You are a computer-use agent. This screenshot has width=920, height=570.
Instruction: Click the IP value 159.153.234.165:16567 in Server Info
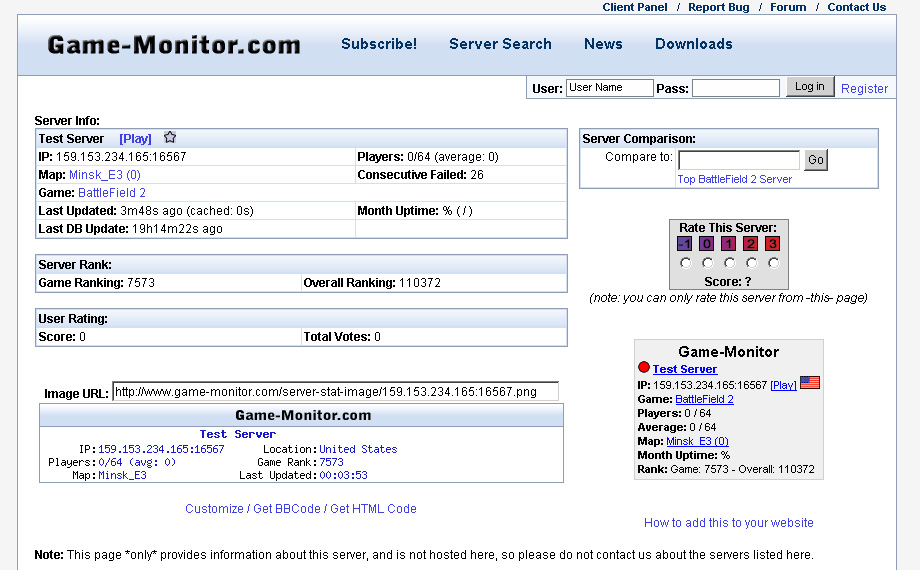(121, 157)
